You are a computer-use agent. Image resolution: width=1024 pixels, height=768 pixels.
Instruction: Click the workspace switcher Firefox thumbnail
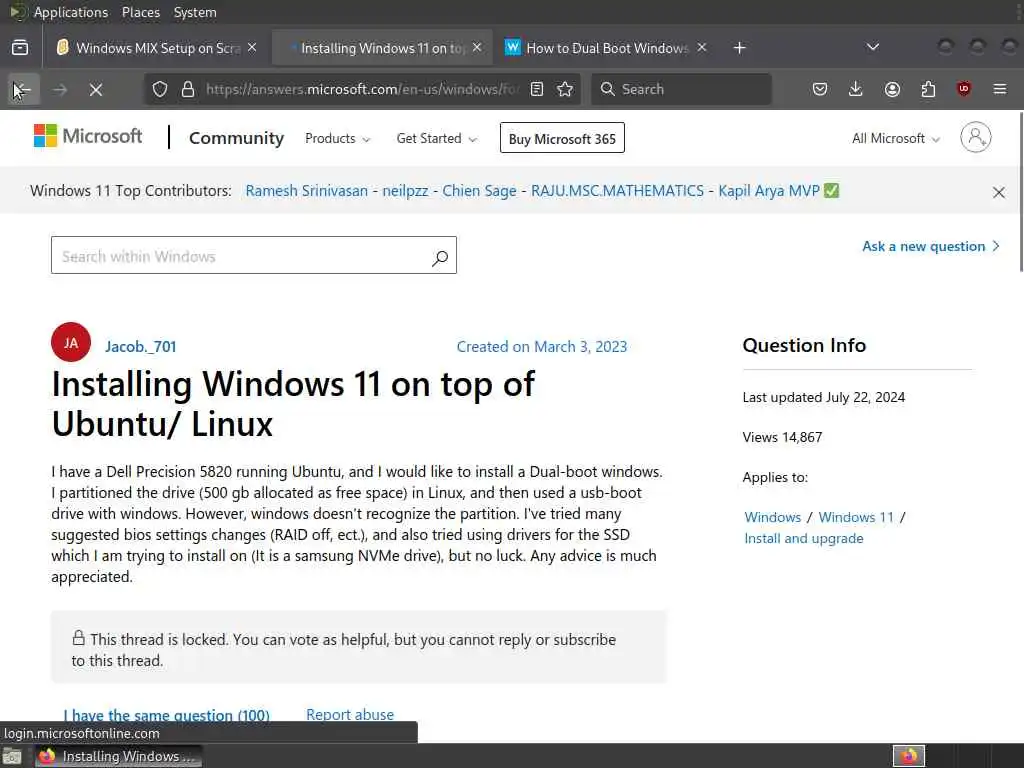(x=908, y=756)
